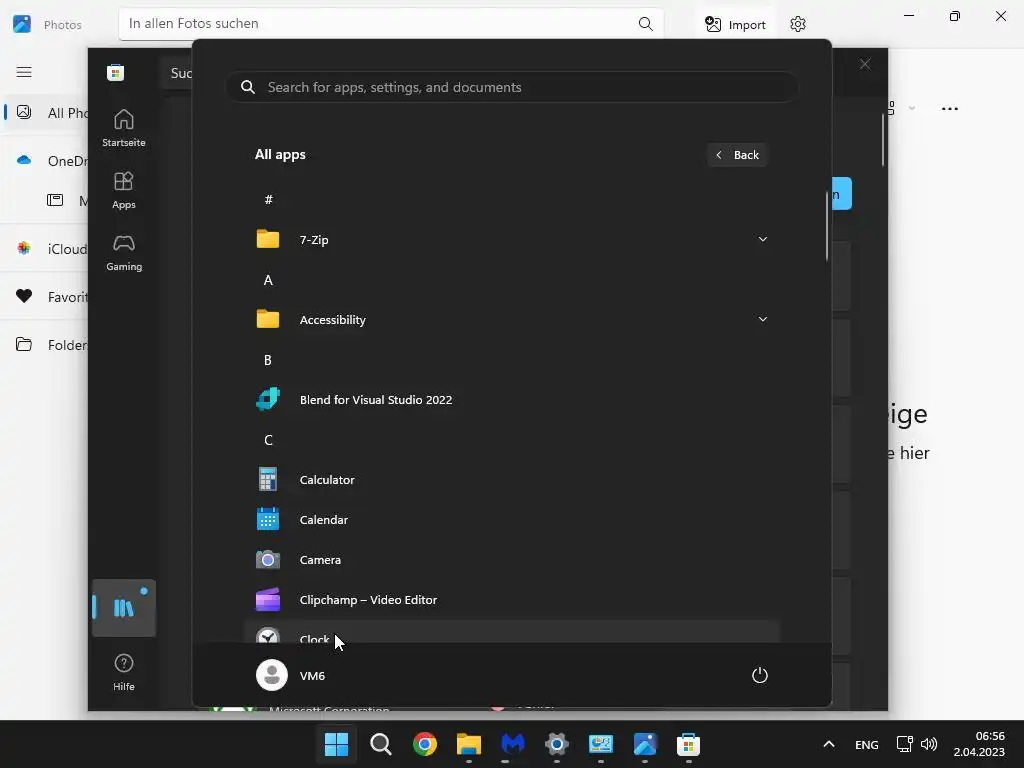The height and width of the screenshot is (768, 1024).
Task: Select Favorites in Photos sidebar
Action: [x=47, y=296]
